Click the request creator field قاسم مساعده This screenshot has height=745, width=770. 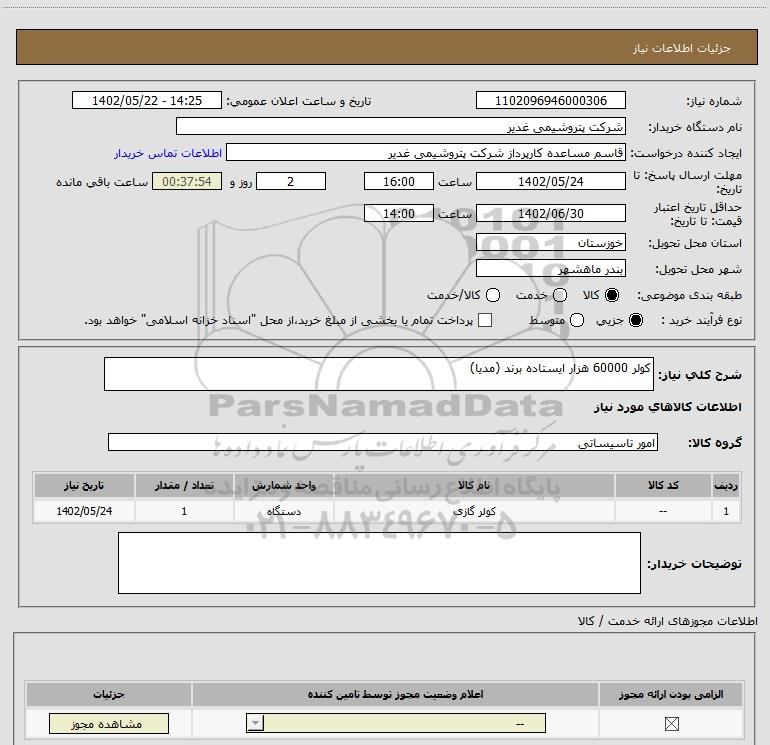click(x=425, y=152)
